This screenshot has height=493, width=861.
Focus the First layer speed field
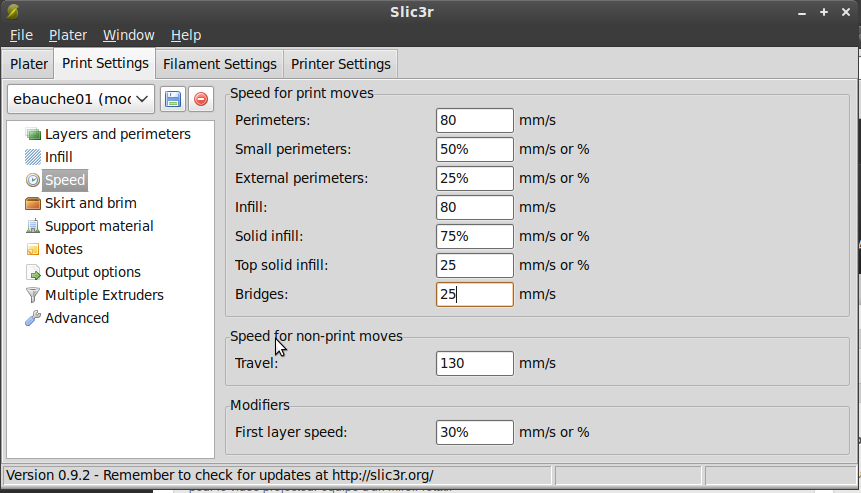point(475,432)
